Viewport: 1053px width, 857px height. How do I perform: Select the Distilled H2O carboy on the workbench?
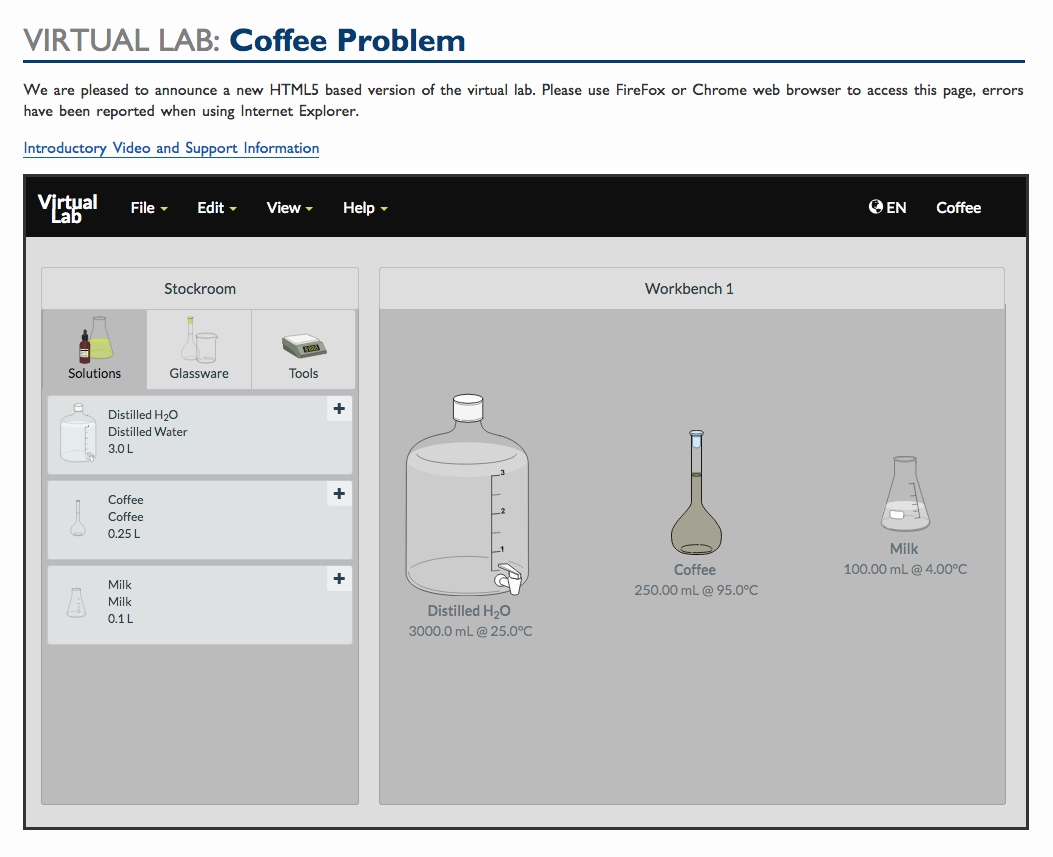466,500
